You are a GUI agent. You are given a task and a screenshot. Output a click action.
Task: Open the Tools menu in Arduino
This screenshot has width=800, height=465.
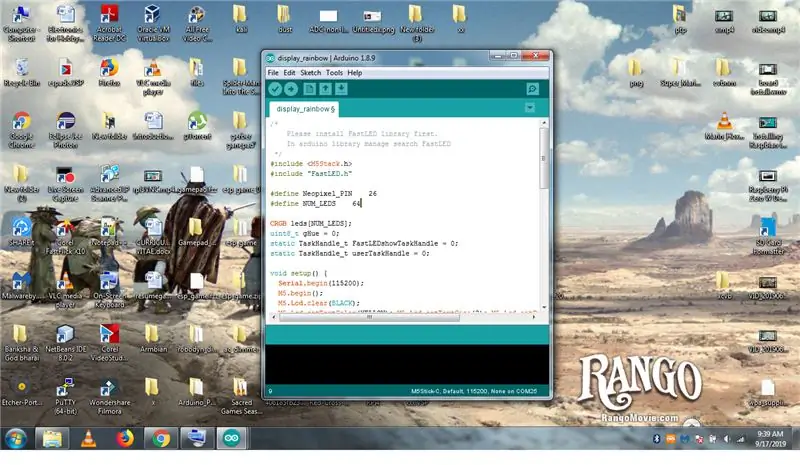(334, 72)
